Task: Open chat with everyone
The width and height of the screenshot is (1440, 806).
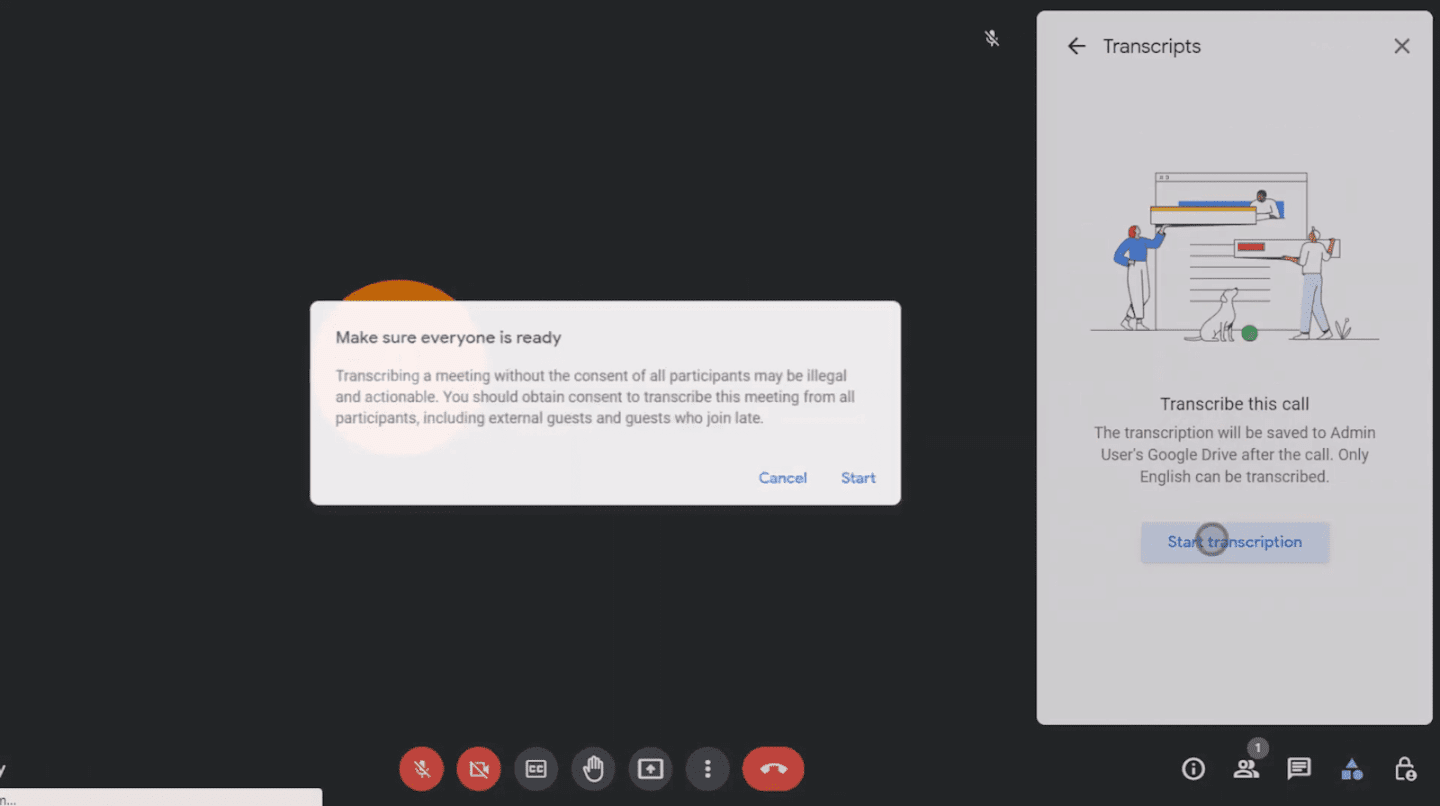Action: pos(1299,768)
